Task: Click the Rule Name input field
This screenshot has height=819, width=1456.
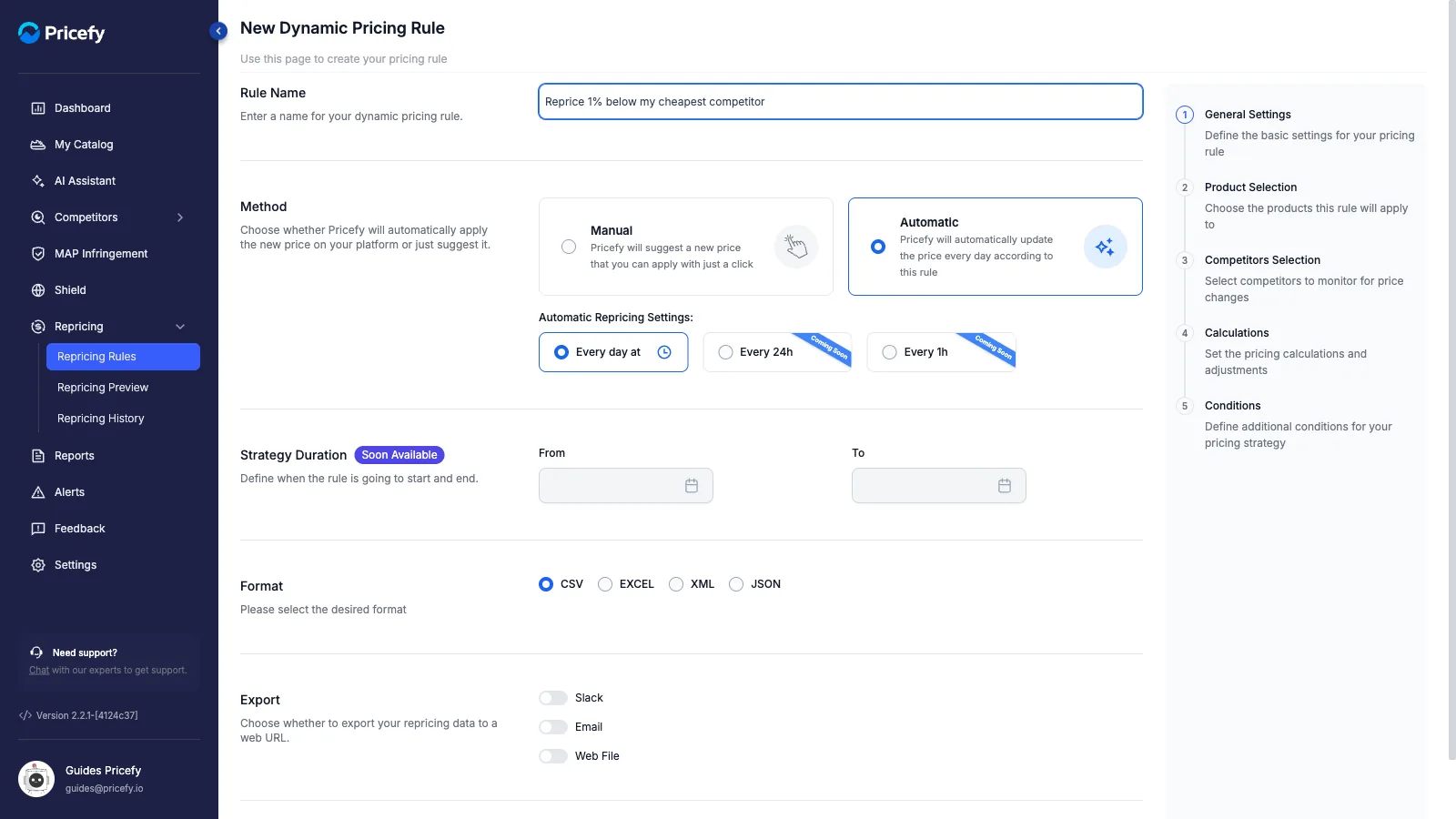Action: pyautogui.click(x=841, y=102)
